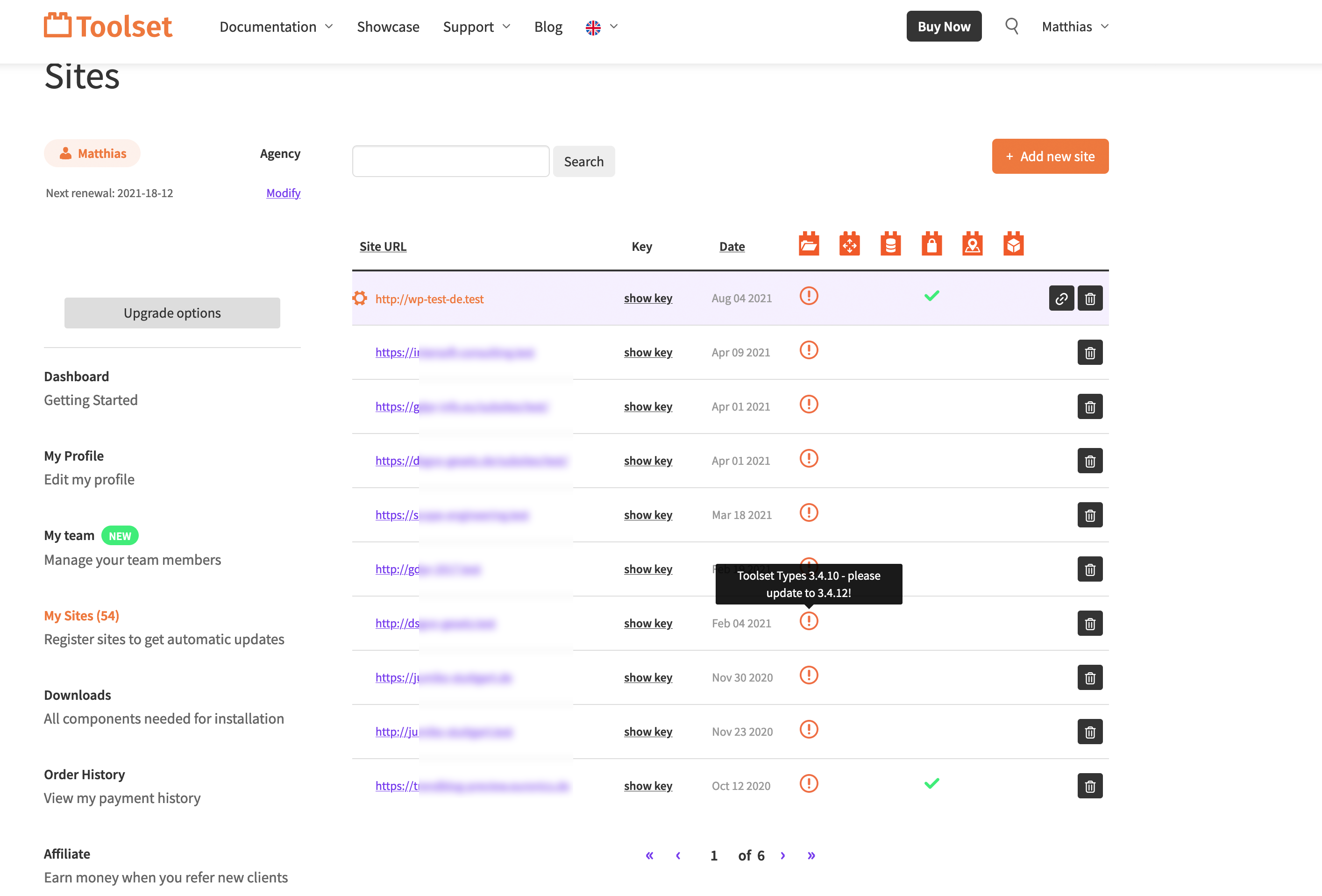
Task: Click the UK flag language icon
Action: 593,27
